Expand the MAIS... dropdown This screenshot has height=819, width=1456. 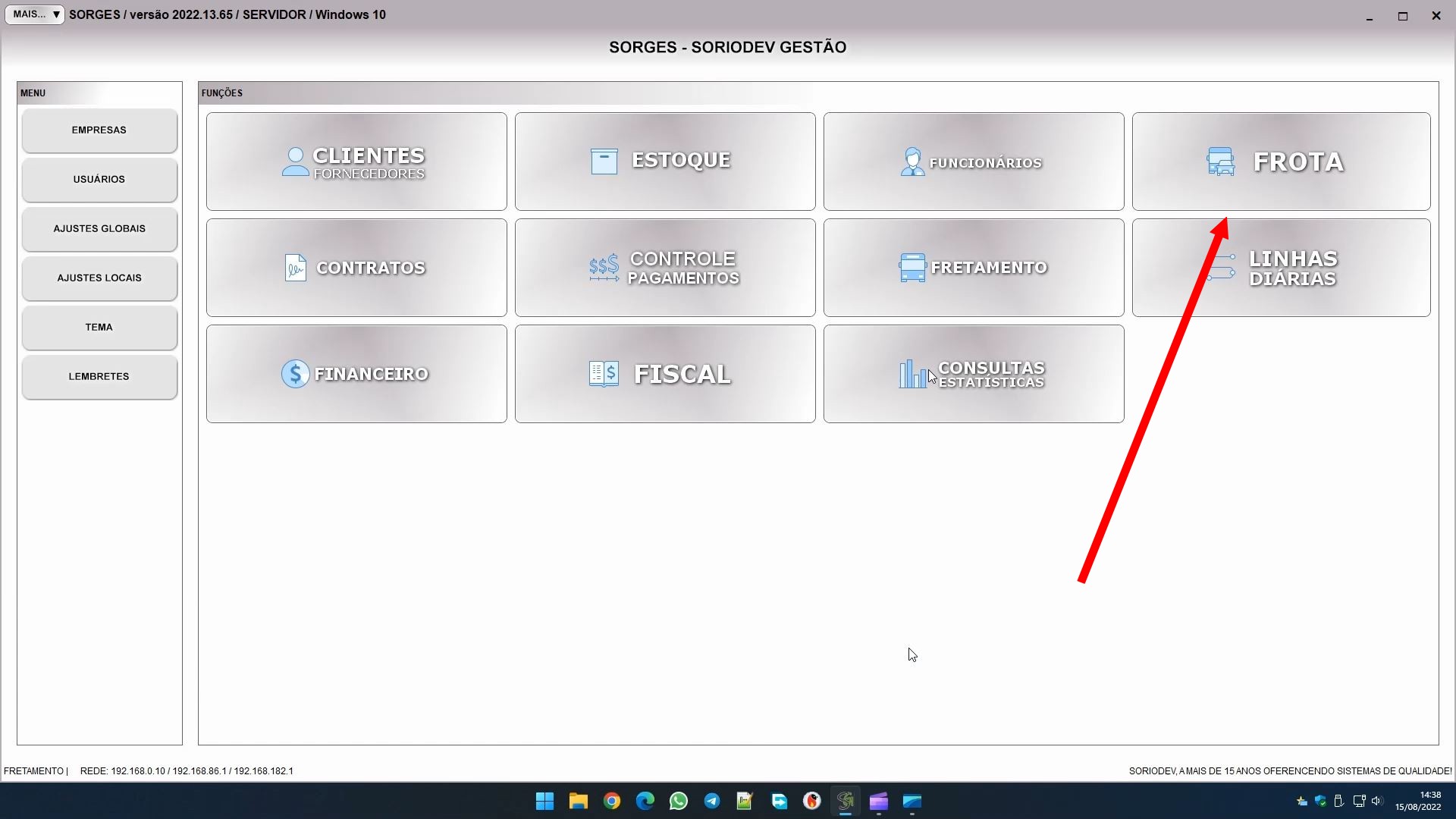coord(35,14)
